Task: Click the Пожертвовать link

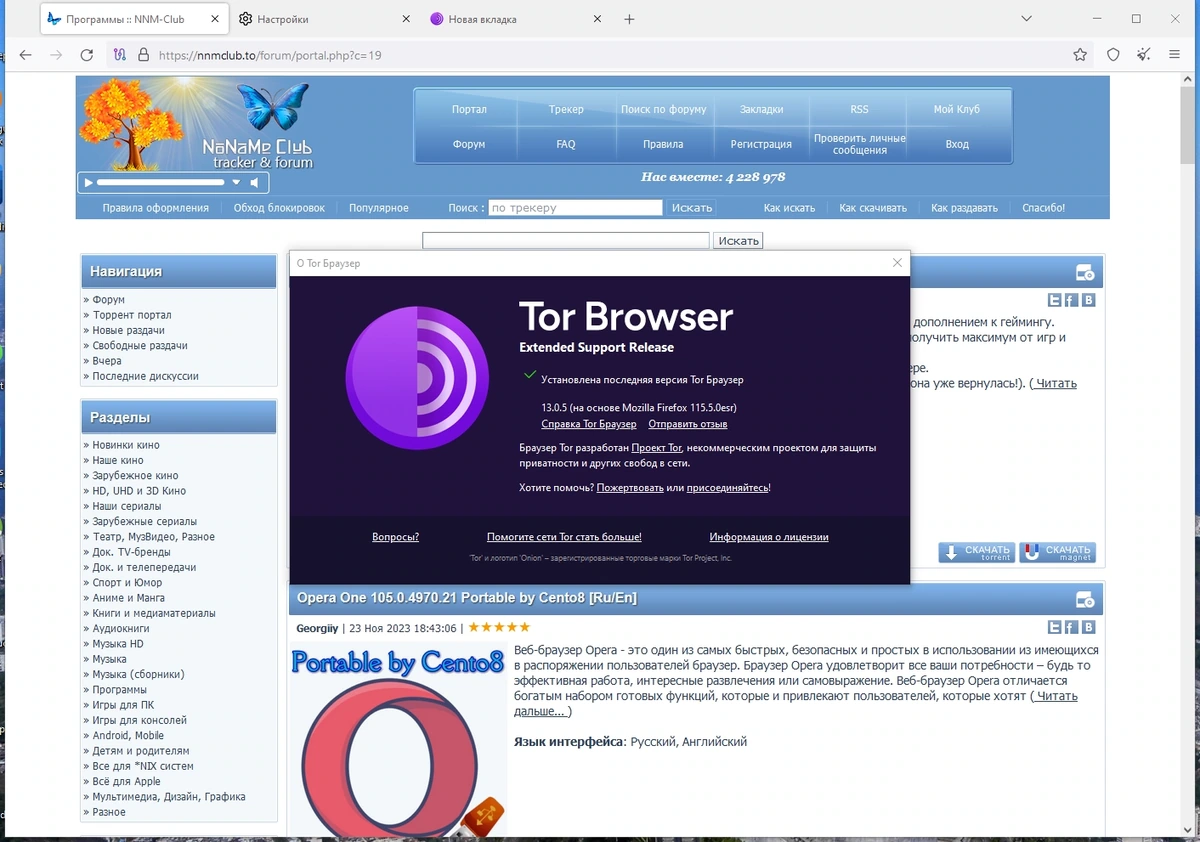Action: click(630, 488)
